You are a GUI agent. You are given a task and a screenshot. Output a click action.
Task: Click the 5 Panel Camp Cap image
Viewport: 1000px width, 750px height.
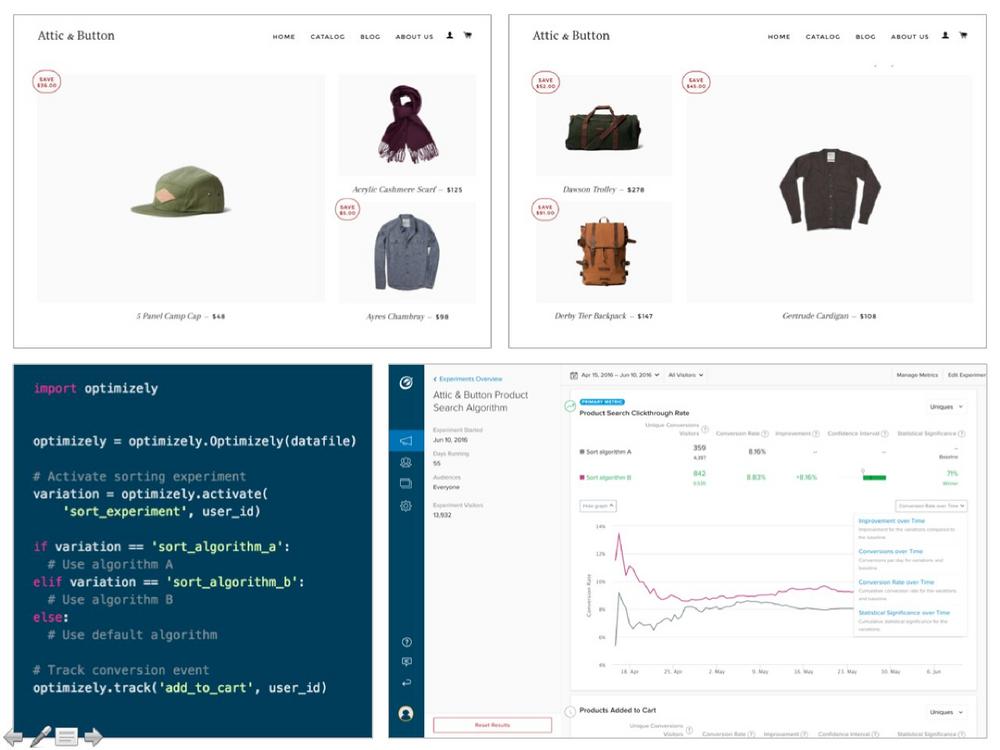(x=181, y=189)
